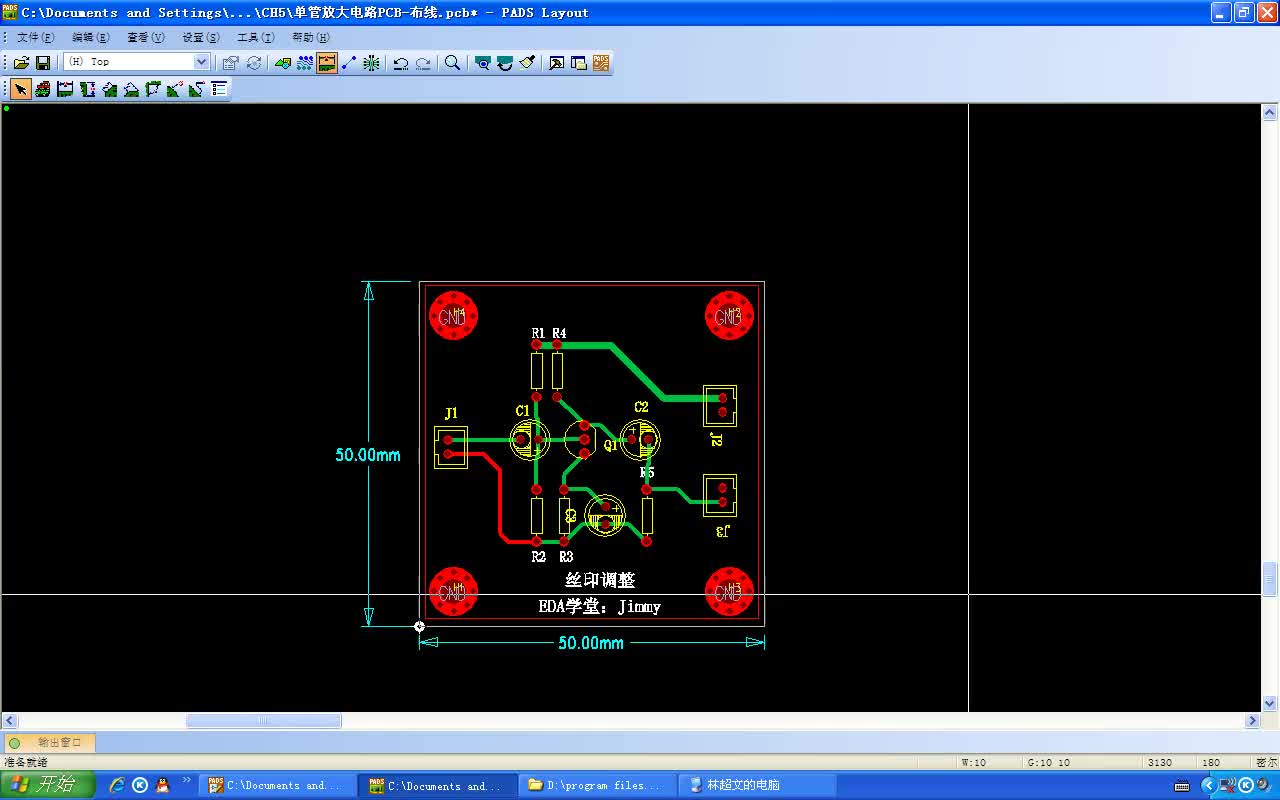Switch to the first PADS taskbar window button

(x=277, y=786)
